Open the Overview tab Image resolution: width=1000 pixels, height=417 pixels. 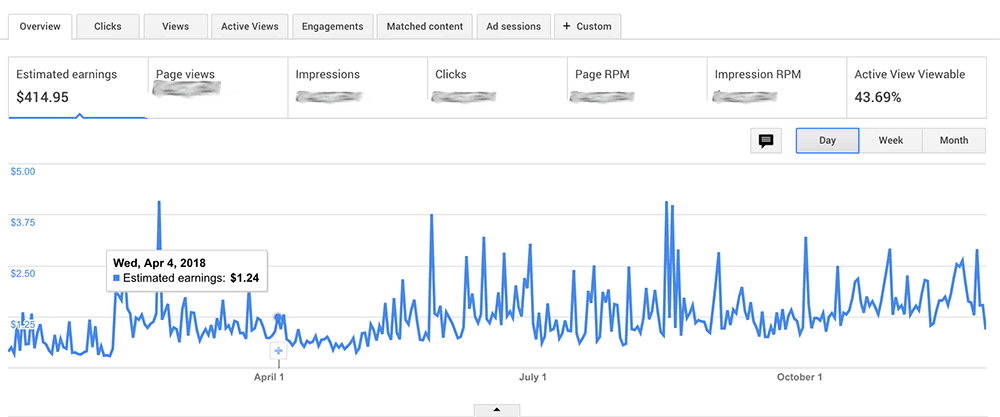point(39,26)
